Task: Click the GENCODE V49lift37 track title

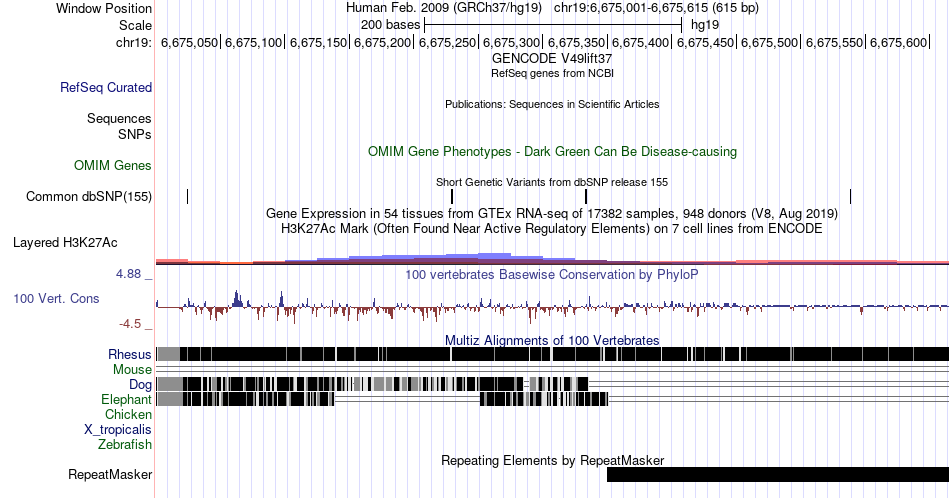Action: (552, 59)
